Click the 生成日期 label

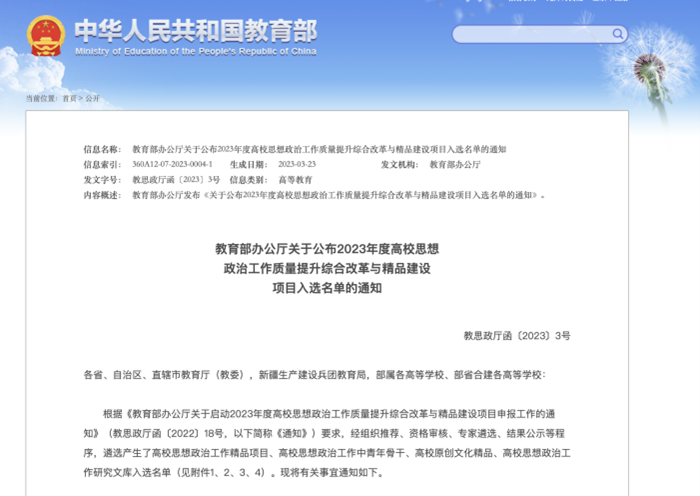coord(249,165)
